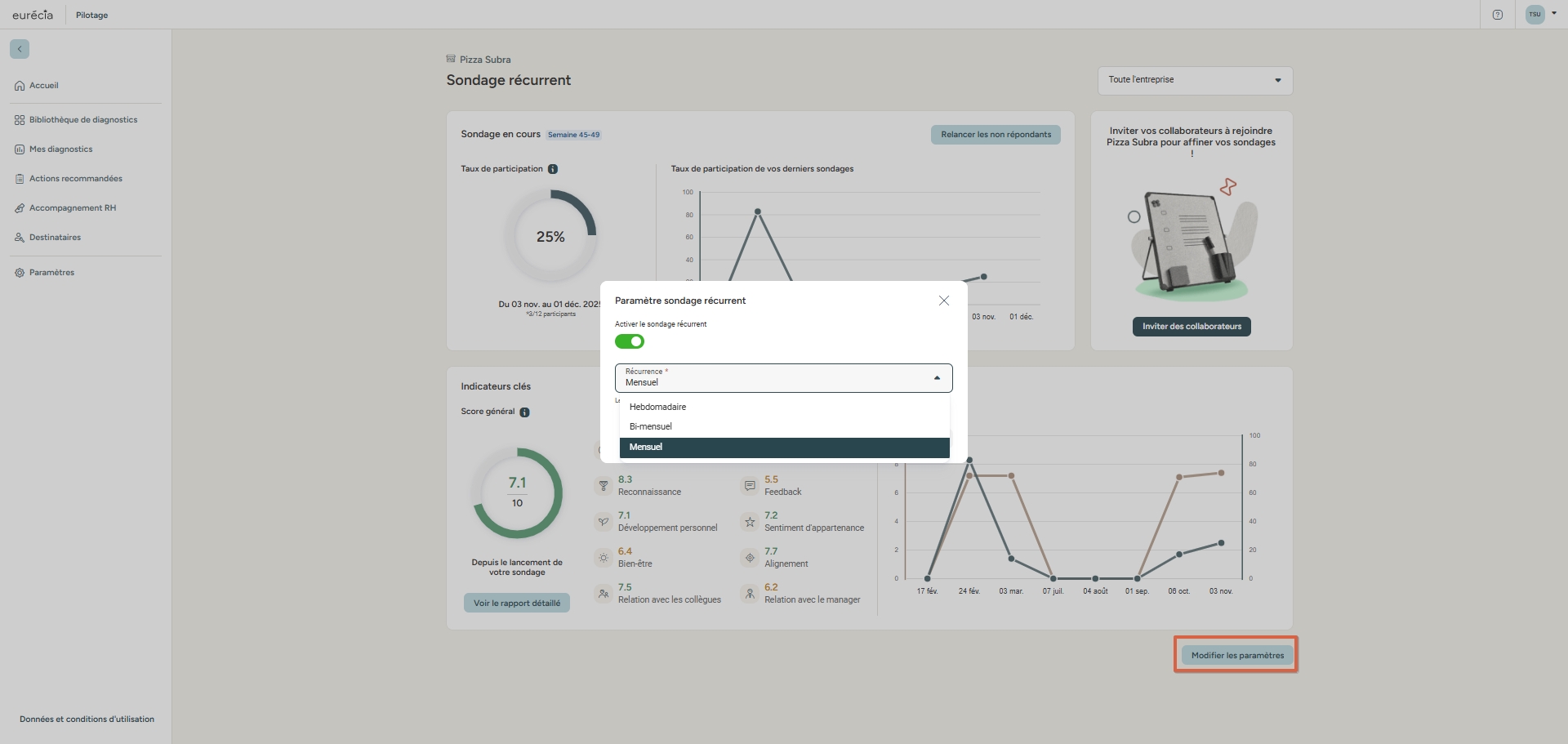This screenshot has width=1568, height=744.
Task: Open Données et conditions d'utilisation link
Action: 87,719
